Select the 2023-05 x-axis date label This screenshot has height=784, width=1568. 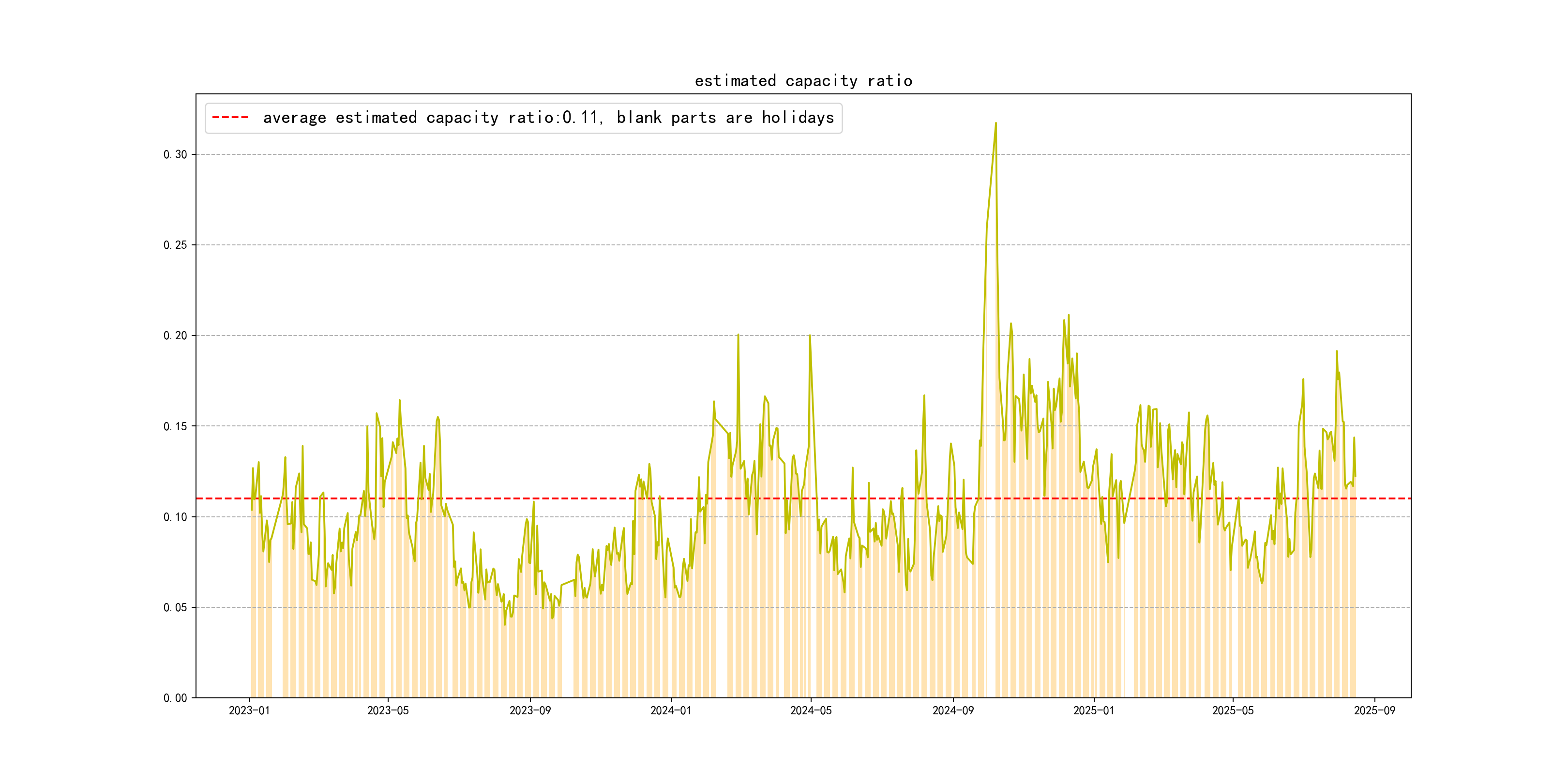tap(388, 711)
